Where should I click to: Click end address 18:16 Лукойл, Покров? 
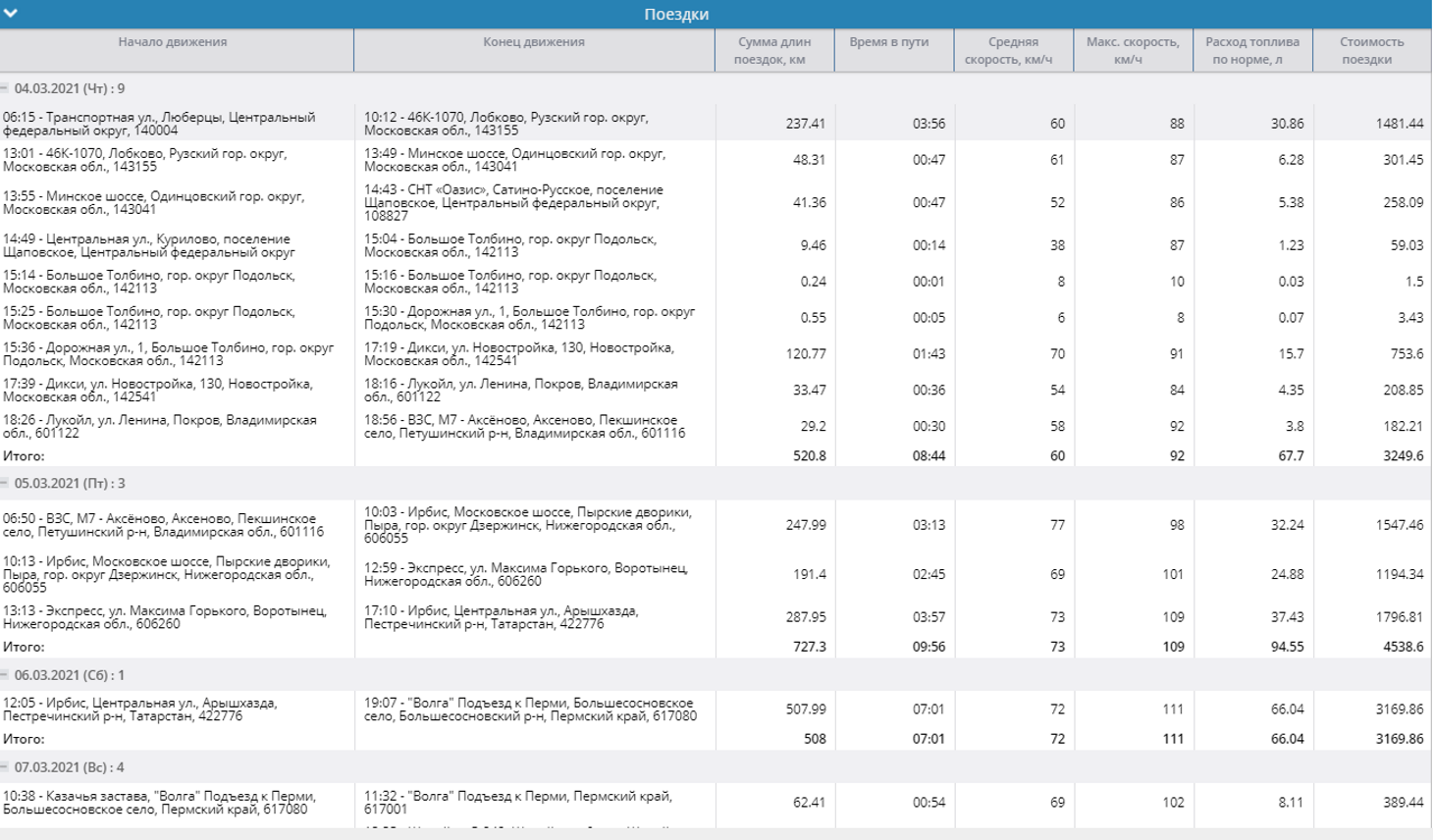pyautogui.click(x=521, y=391)
